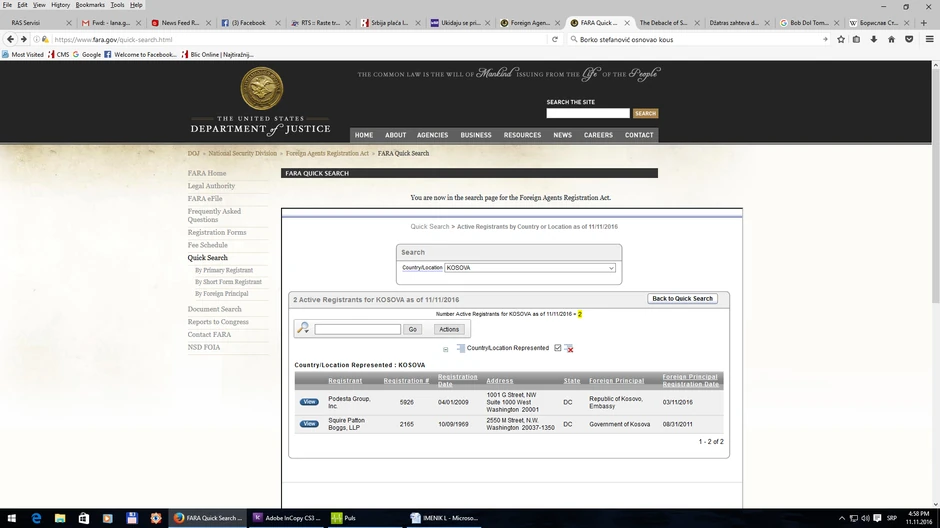940x528 pixels.
Task: Click the magnifier search icon in report toolbar
Action: (303, 328)
